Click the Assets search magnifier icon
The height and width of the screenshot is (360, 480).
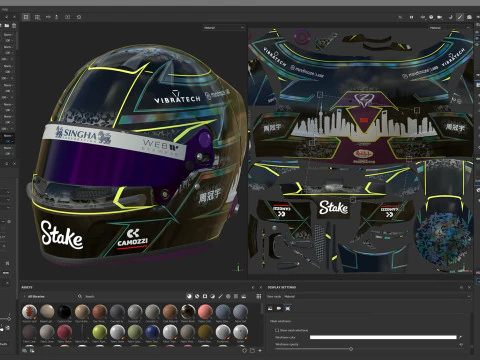[80, 296]
